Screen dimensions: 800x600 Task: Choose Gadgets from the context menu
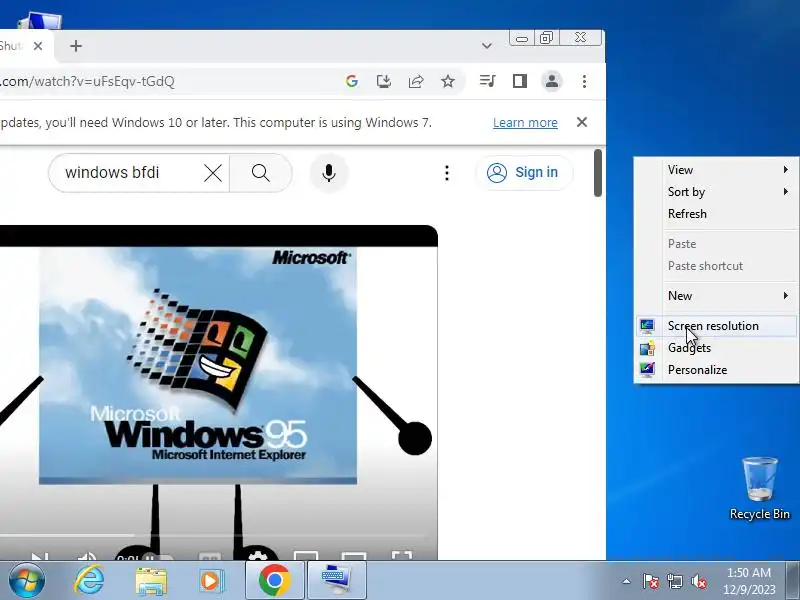716,348
